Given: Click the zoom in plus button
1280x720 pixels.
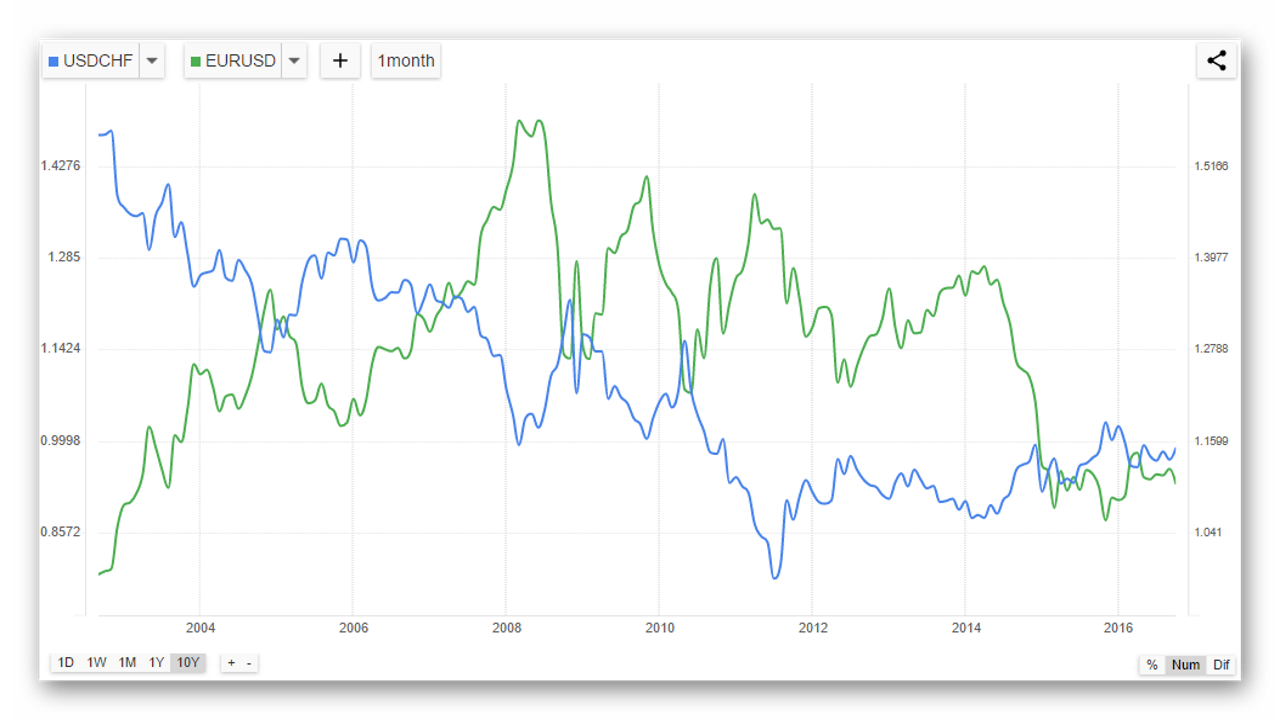Looking at the screenshot, I should pos(231,663).
